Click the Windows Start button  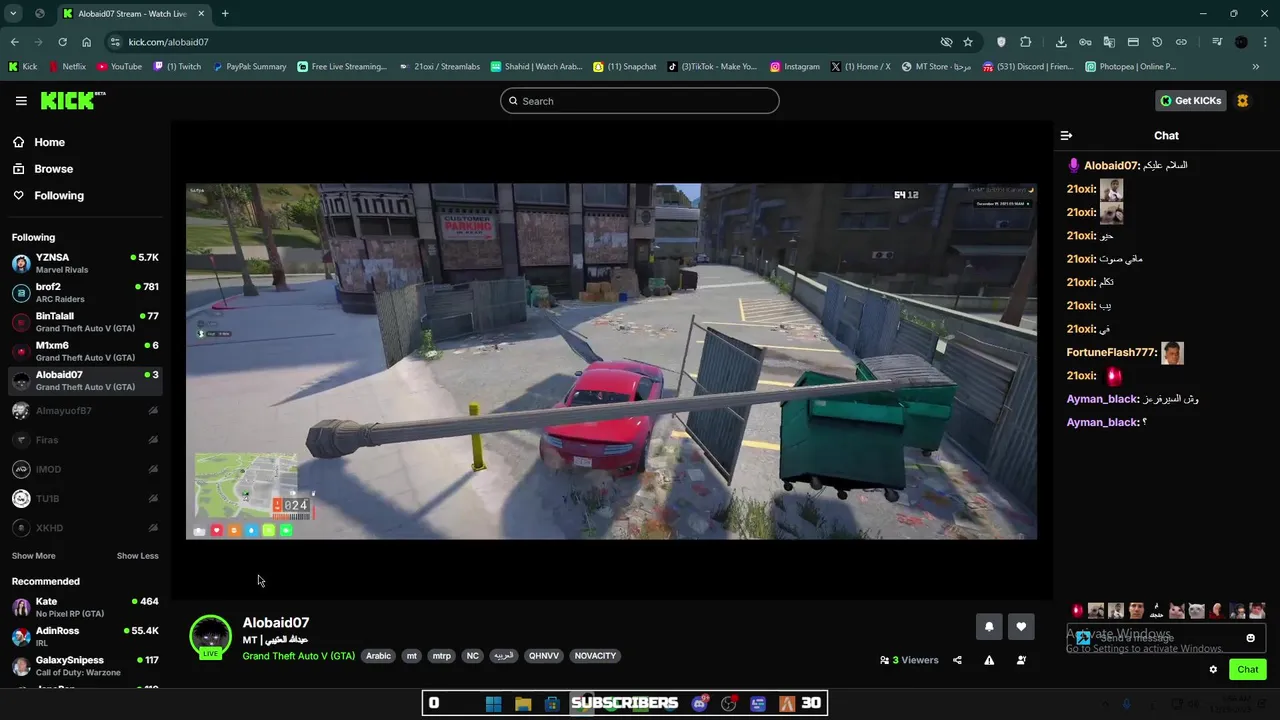pyautogui.click(x=493, y=703)
